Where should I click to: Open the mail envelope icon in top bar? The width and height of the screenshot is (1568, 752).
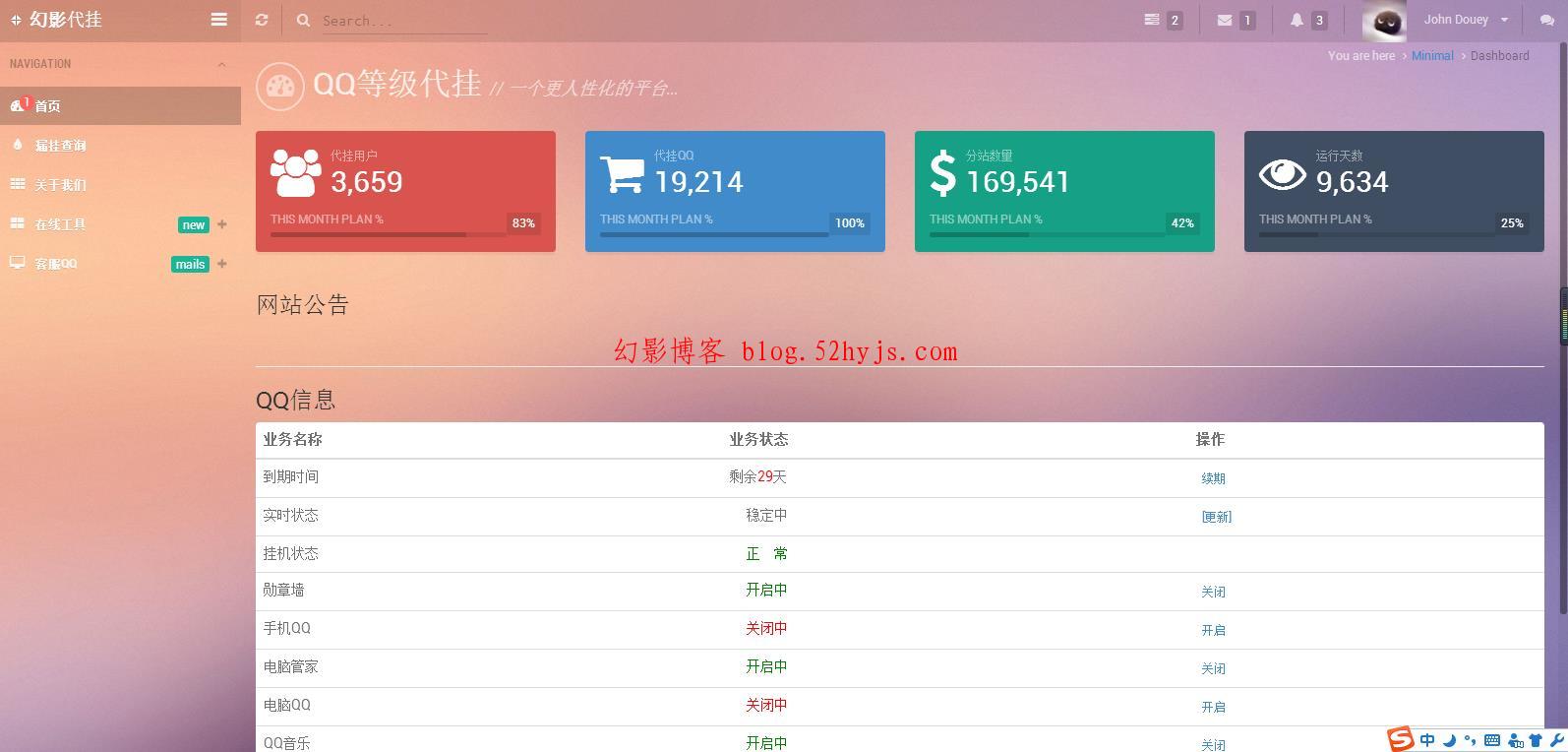(1225, 20)
